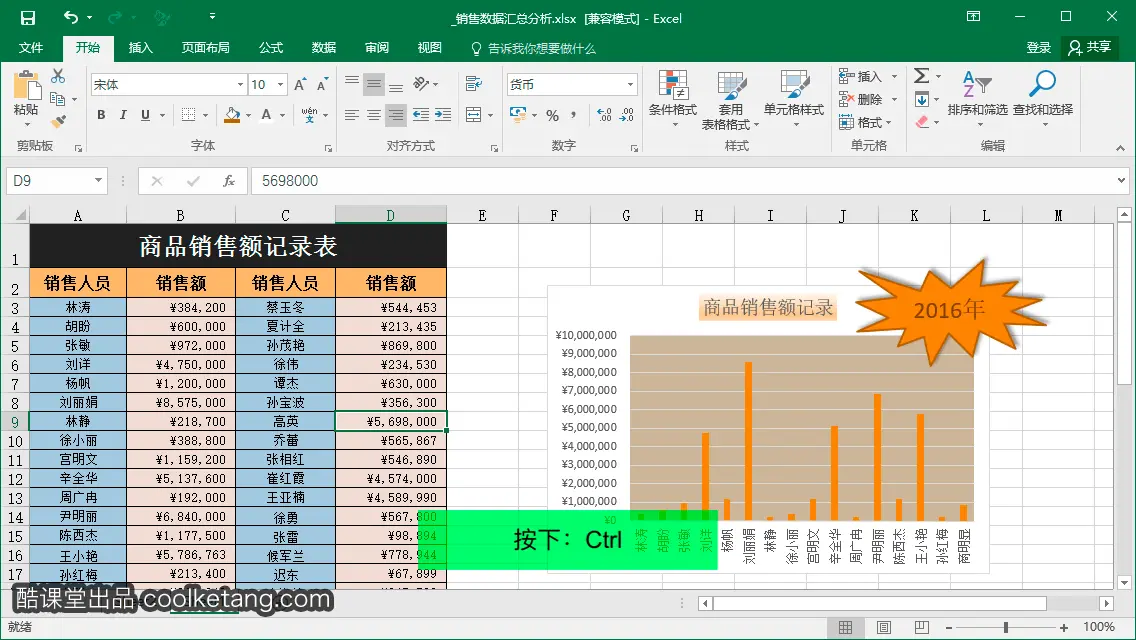The width and height of the screenshot is (1136, 640).
Task: Open the font name dropdown
Action: coord(241,85)
